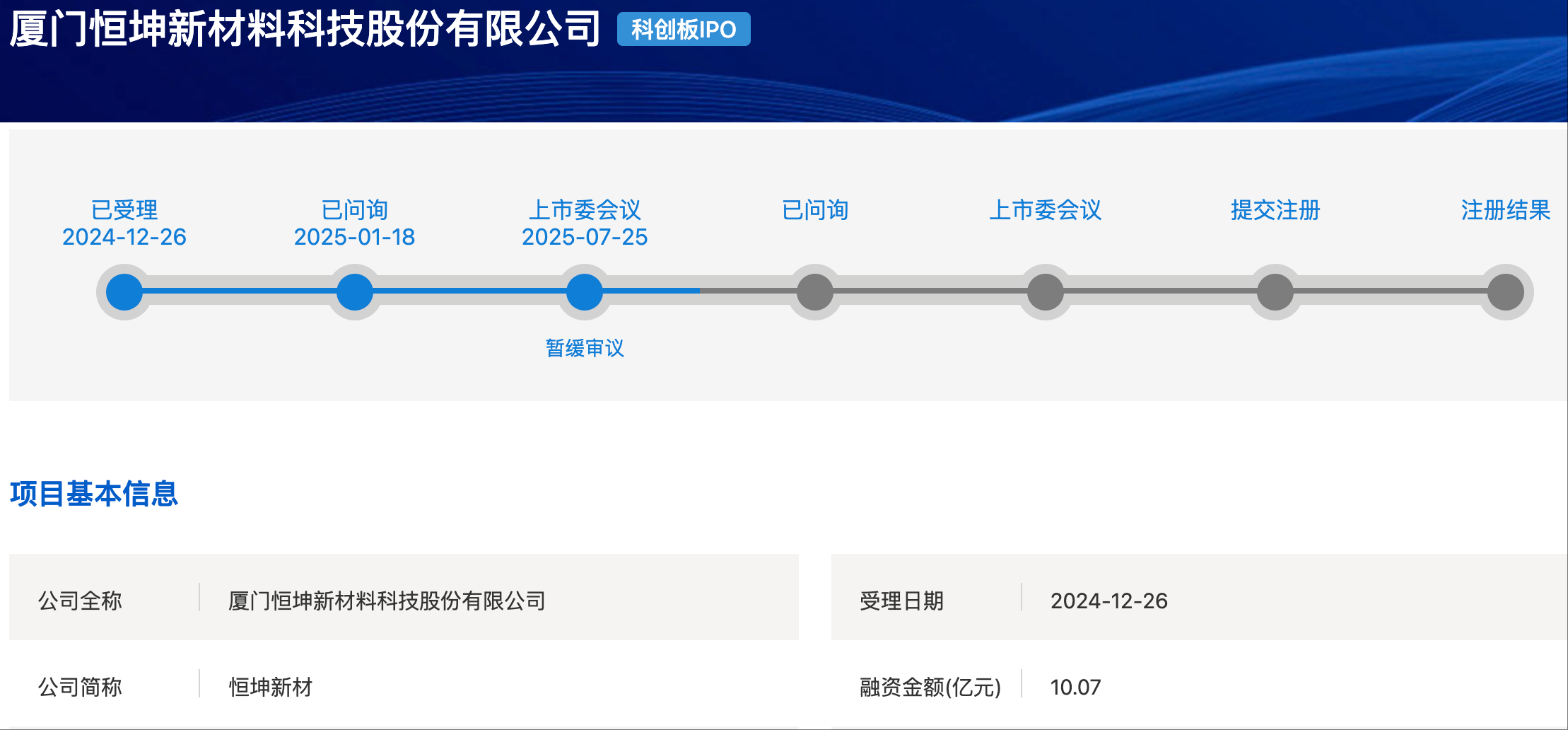Click the 暂缓审议 status text
This screenshot has height=730, width=1568.
(585, 348)
